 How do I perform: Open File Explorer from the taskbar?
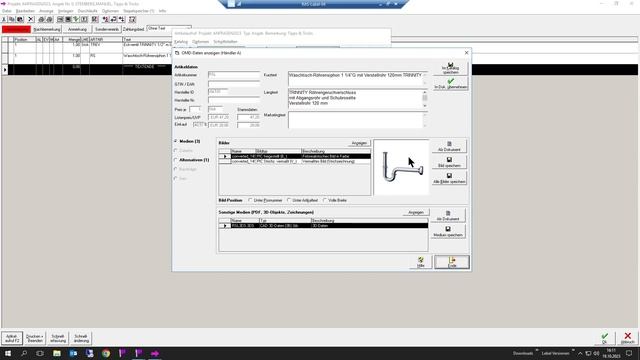pos(57,353)
